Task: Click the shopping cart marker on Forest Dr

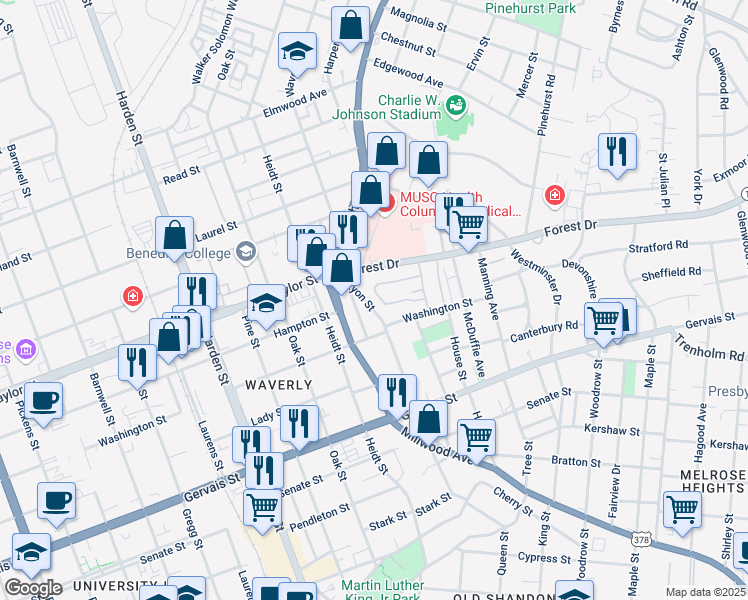Action: [468, 225]
